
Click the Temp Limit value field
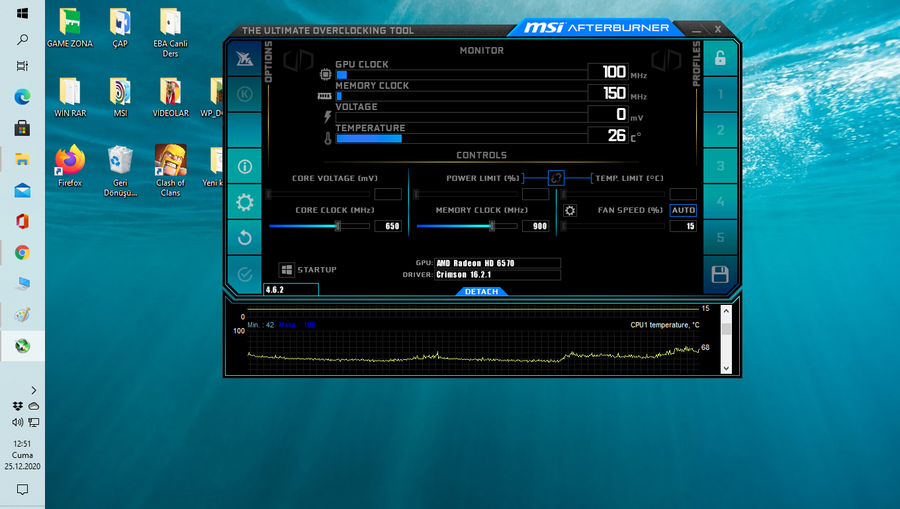pyautogui.click(x=683, y=194)
